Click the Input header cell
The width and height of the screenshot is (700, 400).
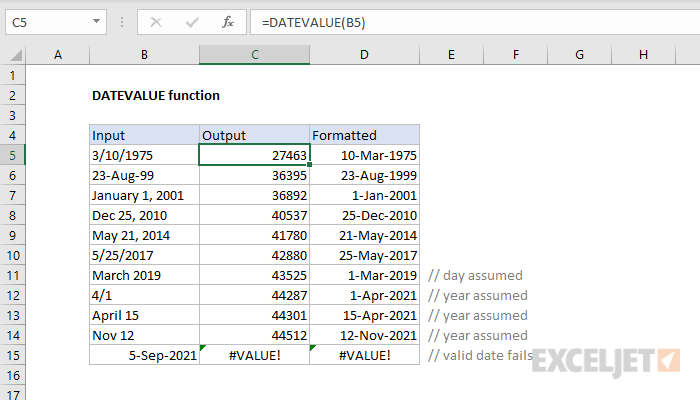[144, 135]
